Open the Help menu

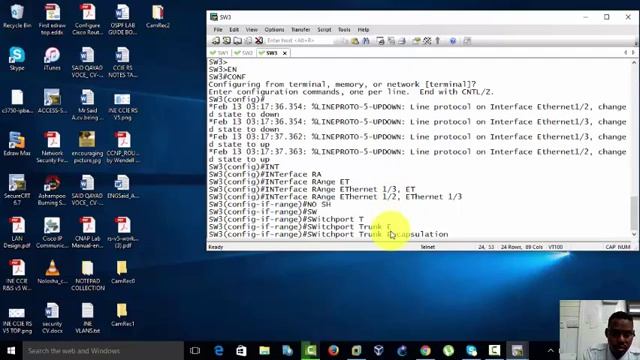tap(363, 30)
